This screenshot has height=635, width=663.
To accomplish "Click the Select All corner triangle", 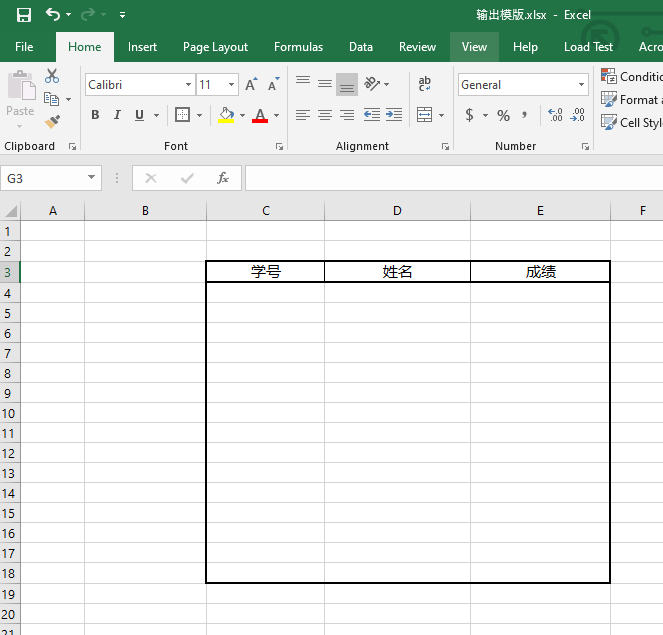I will [x=11, y=211].
